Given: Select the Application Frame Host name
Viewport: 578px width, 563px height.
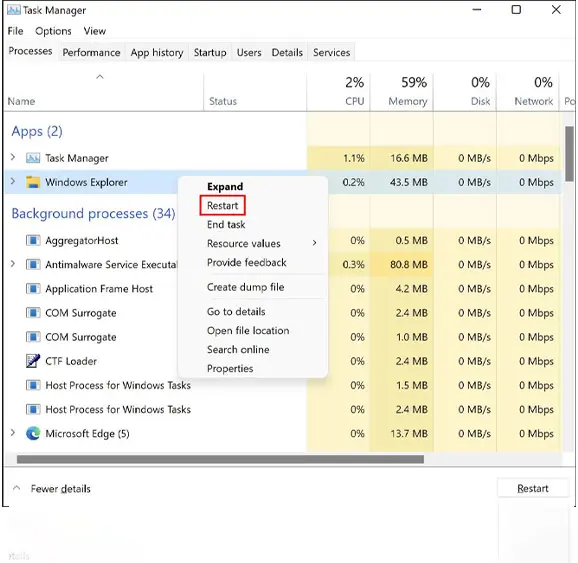Looking at the screenshot, I should coord(99,289).
